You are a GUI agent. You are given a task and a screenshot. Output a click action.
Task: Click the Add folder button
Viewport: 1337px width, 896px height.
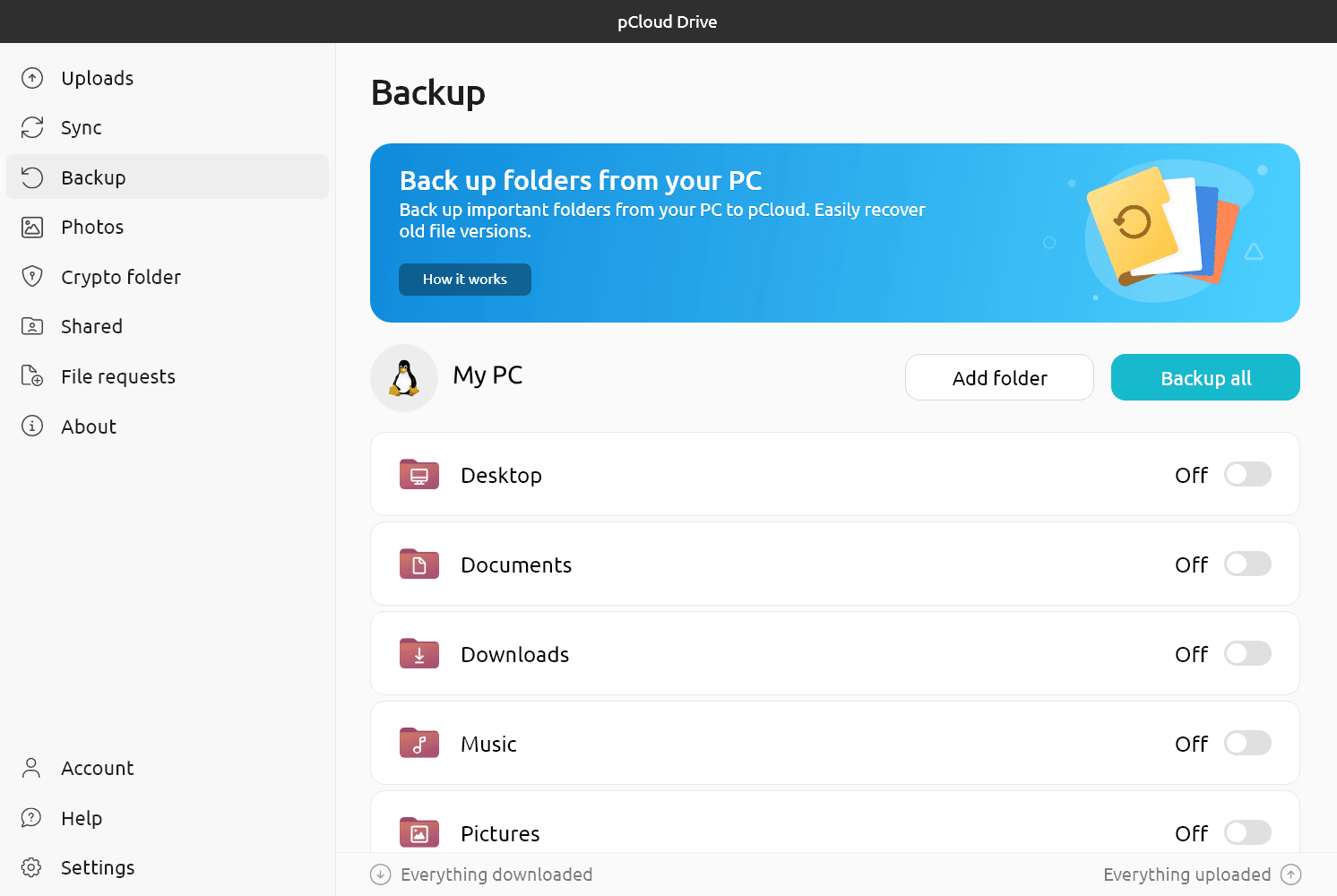point(999,377)
